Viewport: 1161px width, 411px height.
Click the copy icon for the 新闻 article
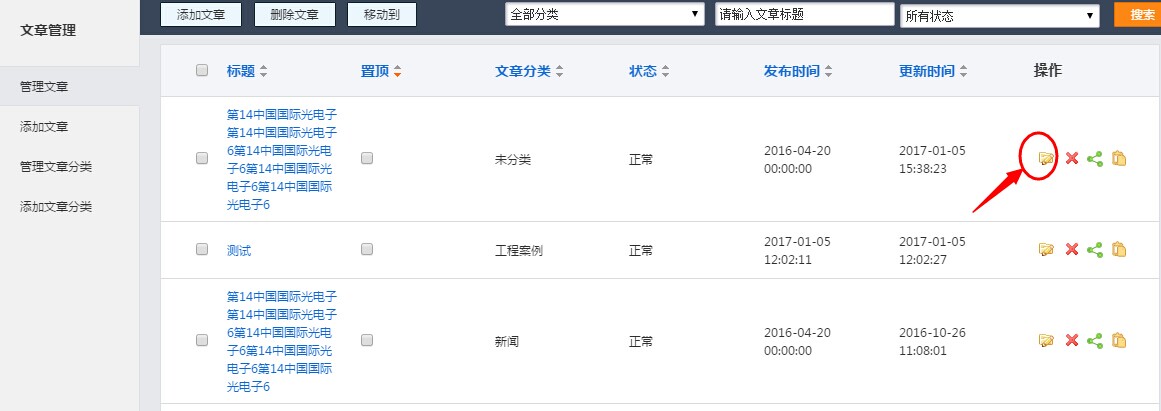point(1119,341)
